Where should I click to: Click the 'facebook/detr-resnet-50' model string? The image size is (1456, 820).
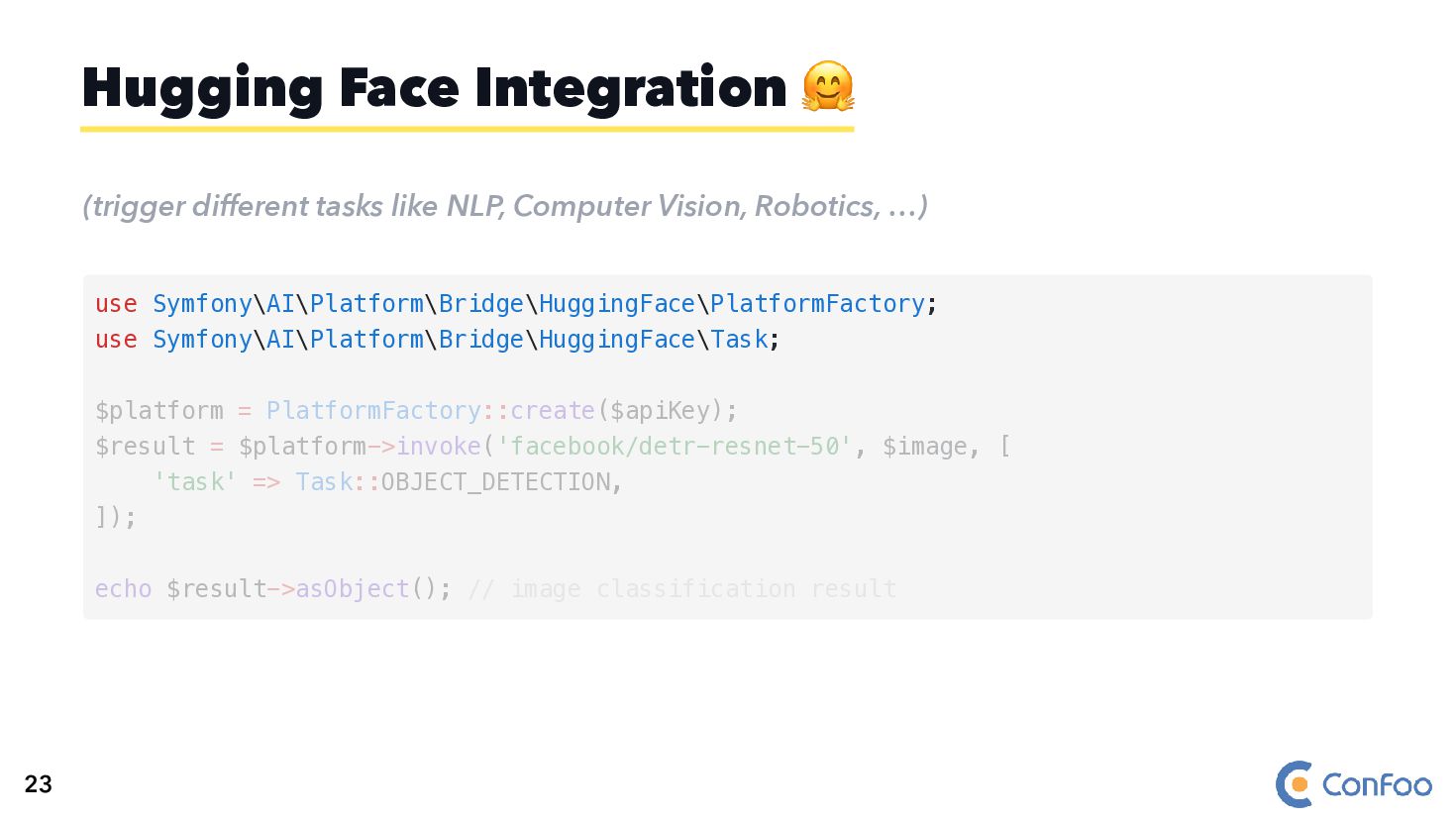coord(674,447)
